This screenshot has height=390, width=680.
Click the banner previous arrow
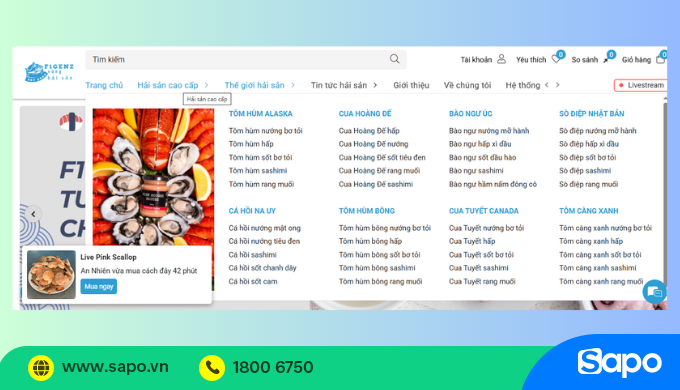(x=33, y=214)
